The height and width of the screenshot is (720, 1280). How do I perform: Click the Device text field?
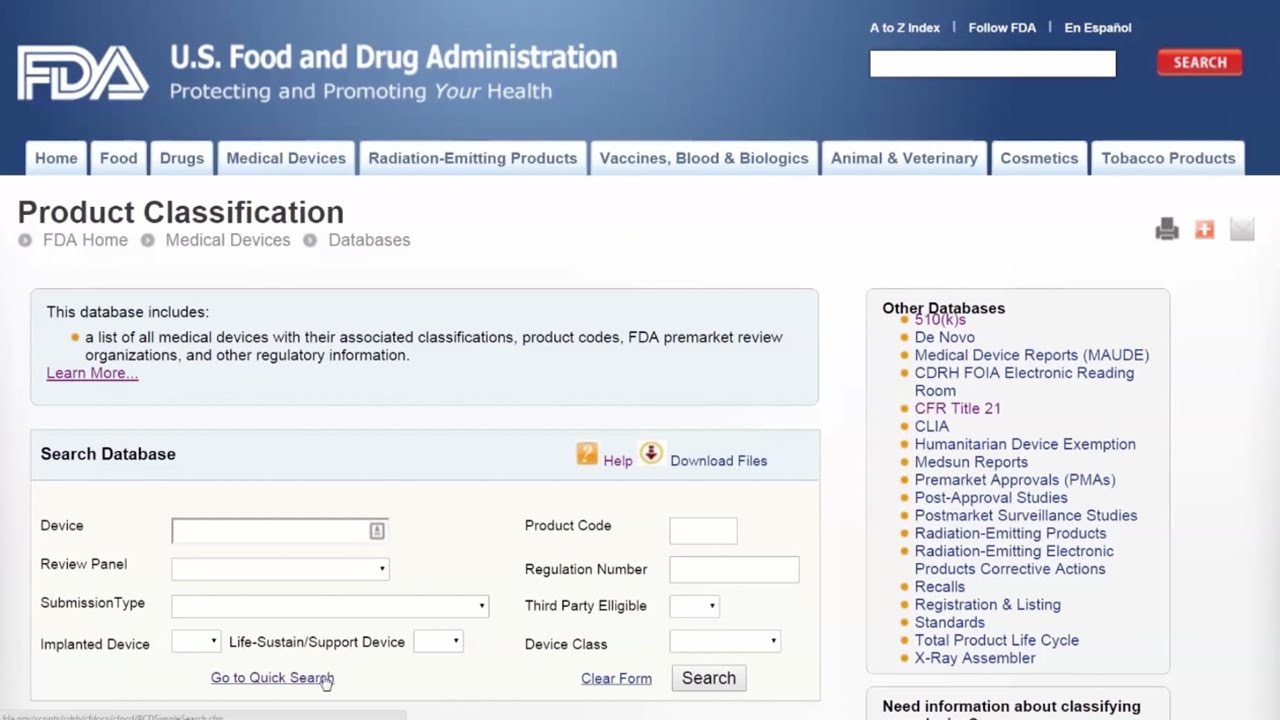pos(280,531)
